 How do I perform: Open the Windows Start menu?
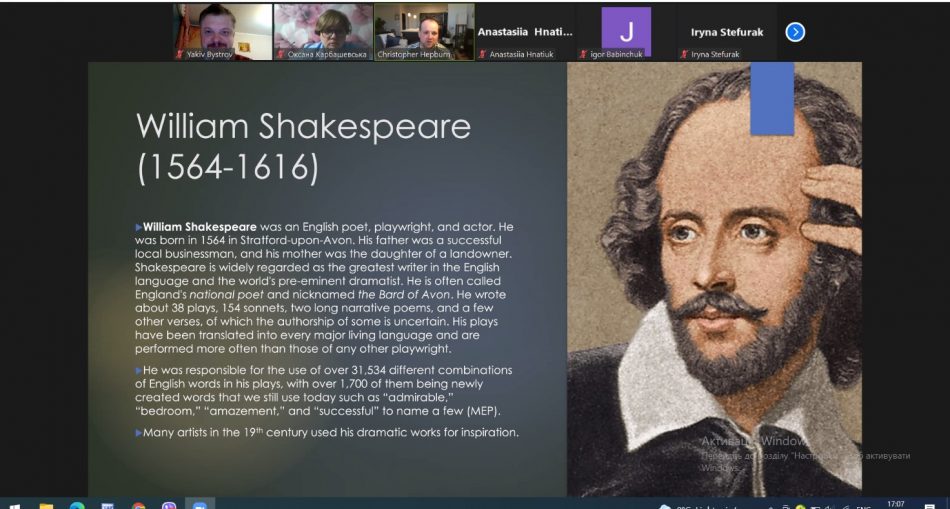coord(15,505)
